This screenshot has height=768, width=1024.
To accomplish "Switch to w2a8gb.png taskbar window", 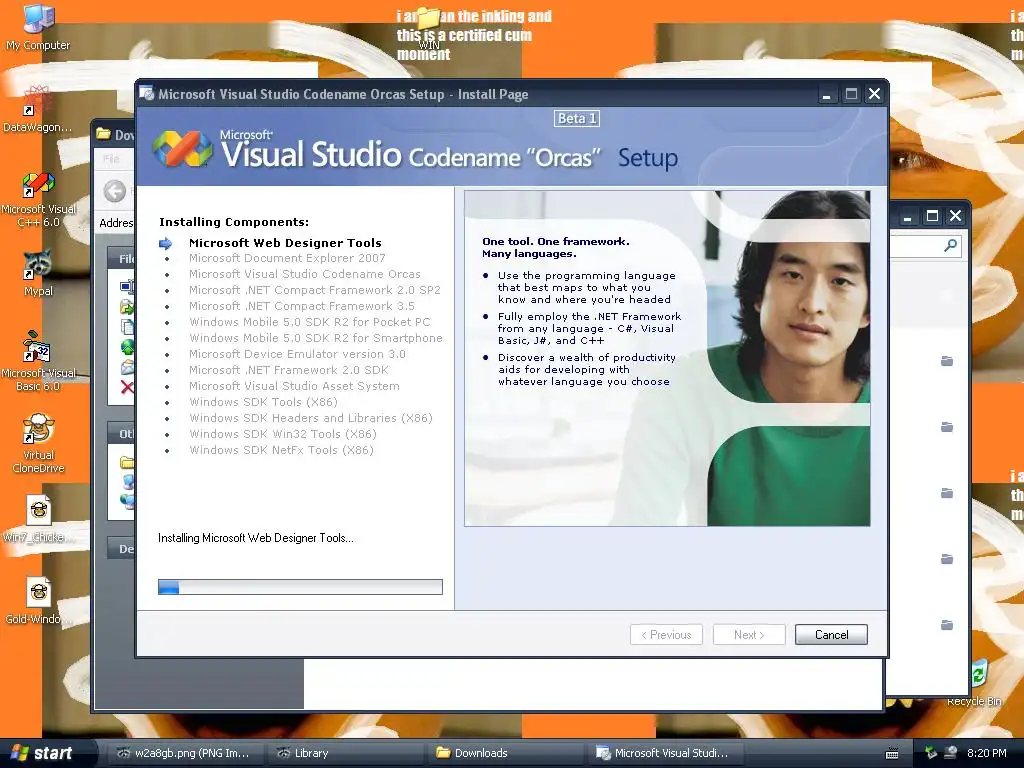I will tap(183, 753).
